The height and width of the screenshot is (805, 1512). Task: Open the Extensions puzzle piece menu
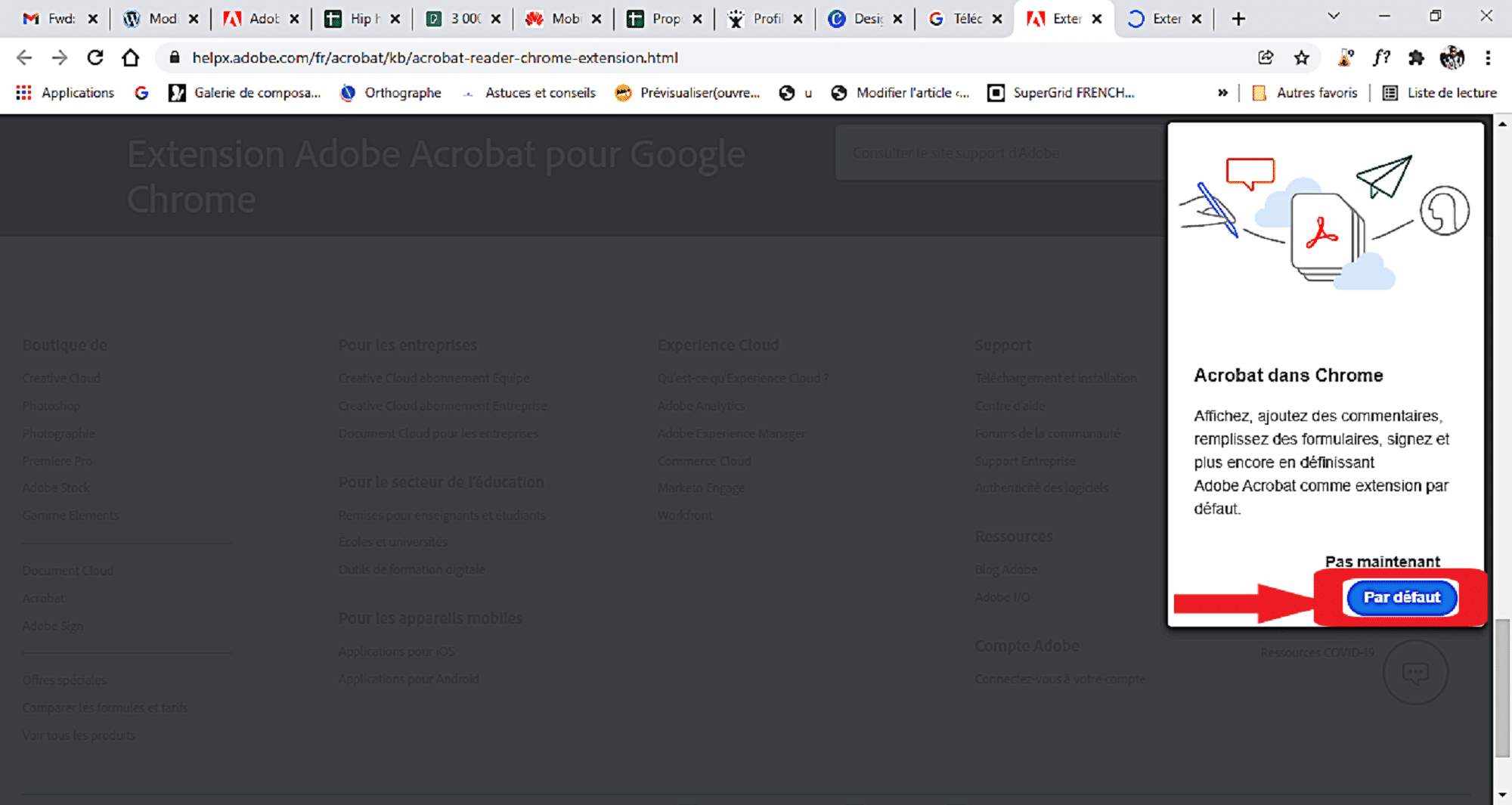[1416, 57]
